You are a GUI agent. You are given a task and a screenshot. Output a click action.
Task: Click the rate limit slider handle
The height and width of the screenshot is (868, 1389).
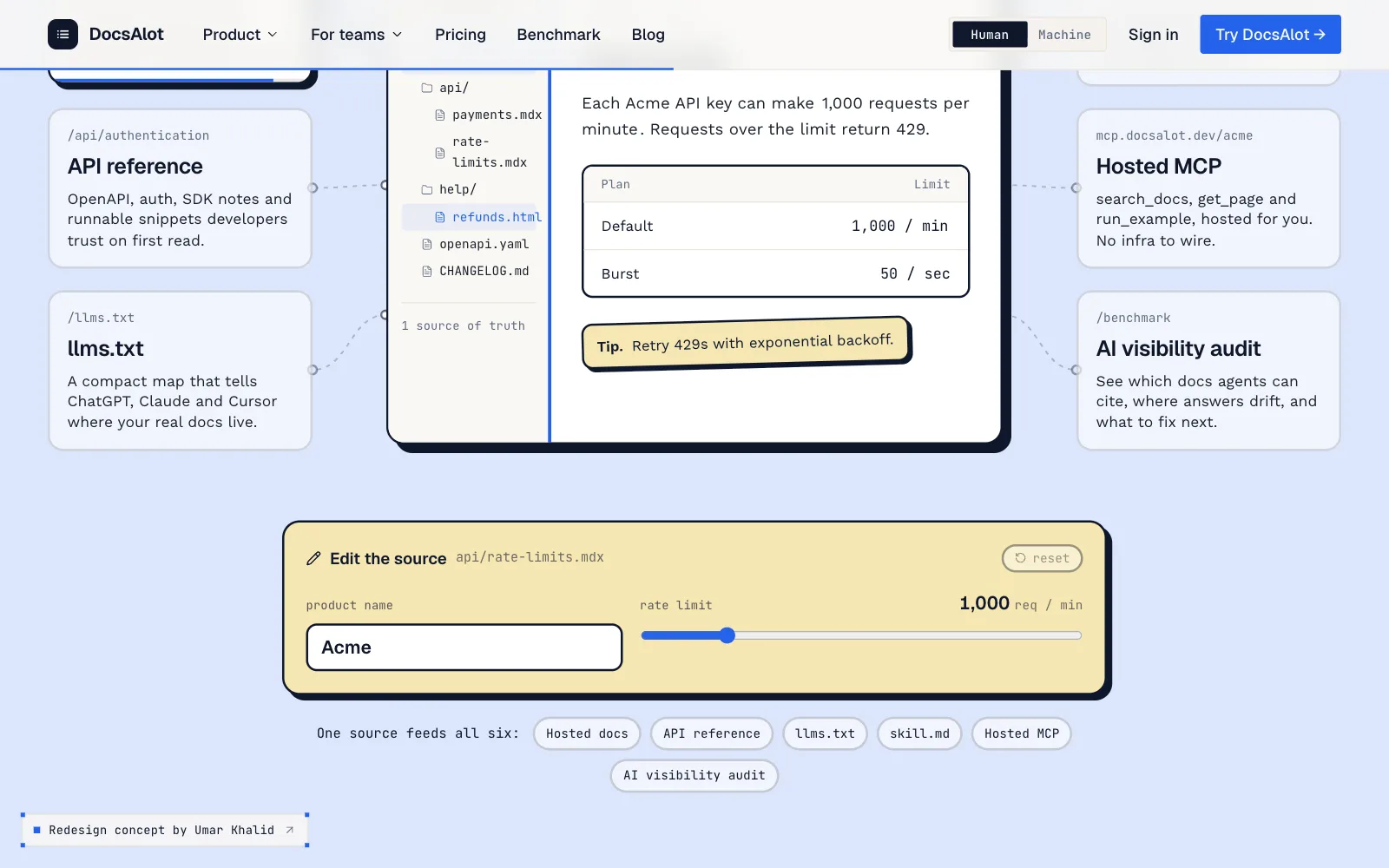click(727, 635)
